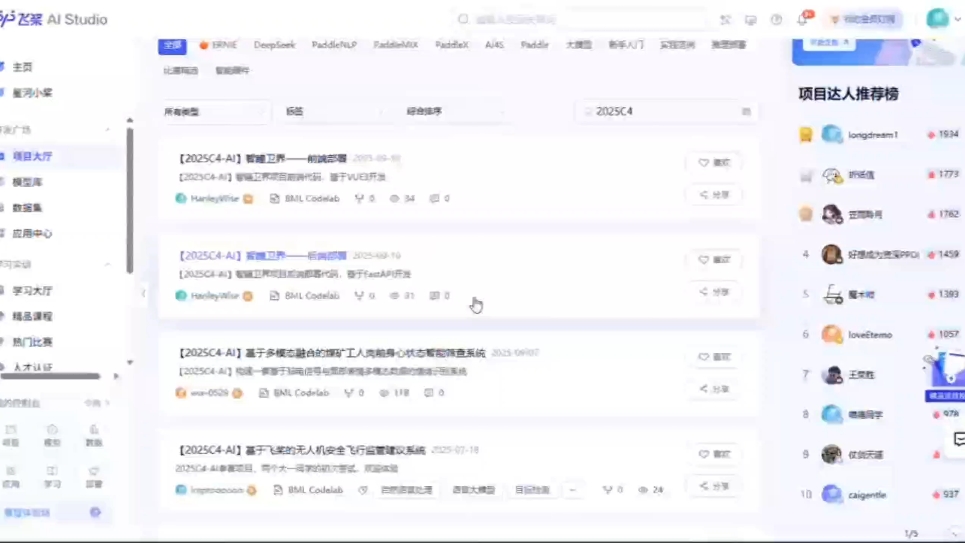Open the user avatar menu
The width and height of the screenshot is (965, 543).
(x=938, y=18)
